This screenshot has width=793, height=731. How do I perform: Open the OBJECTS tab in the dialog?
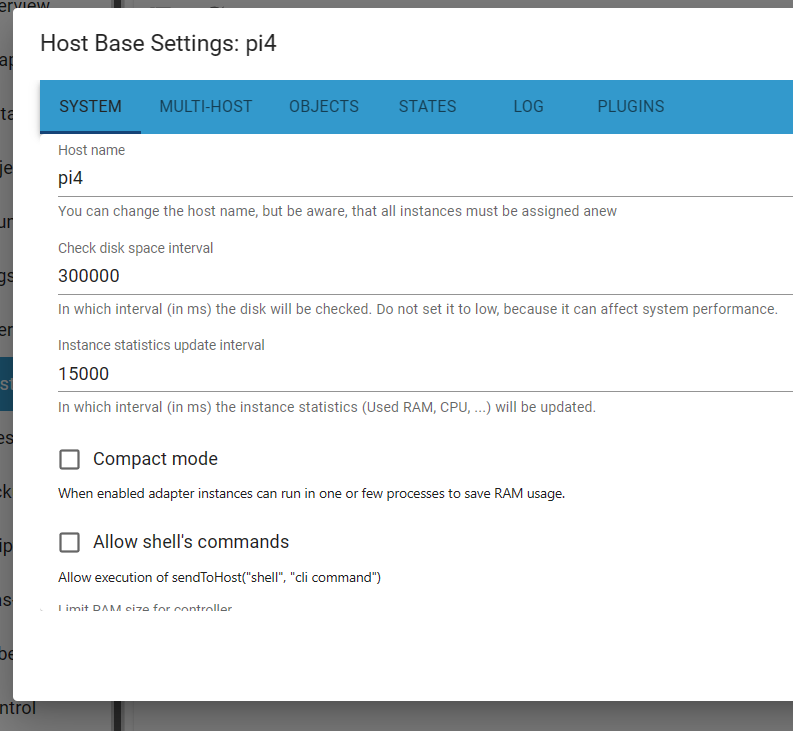pos(324,107)
